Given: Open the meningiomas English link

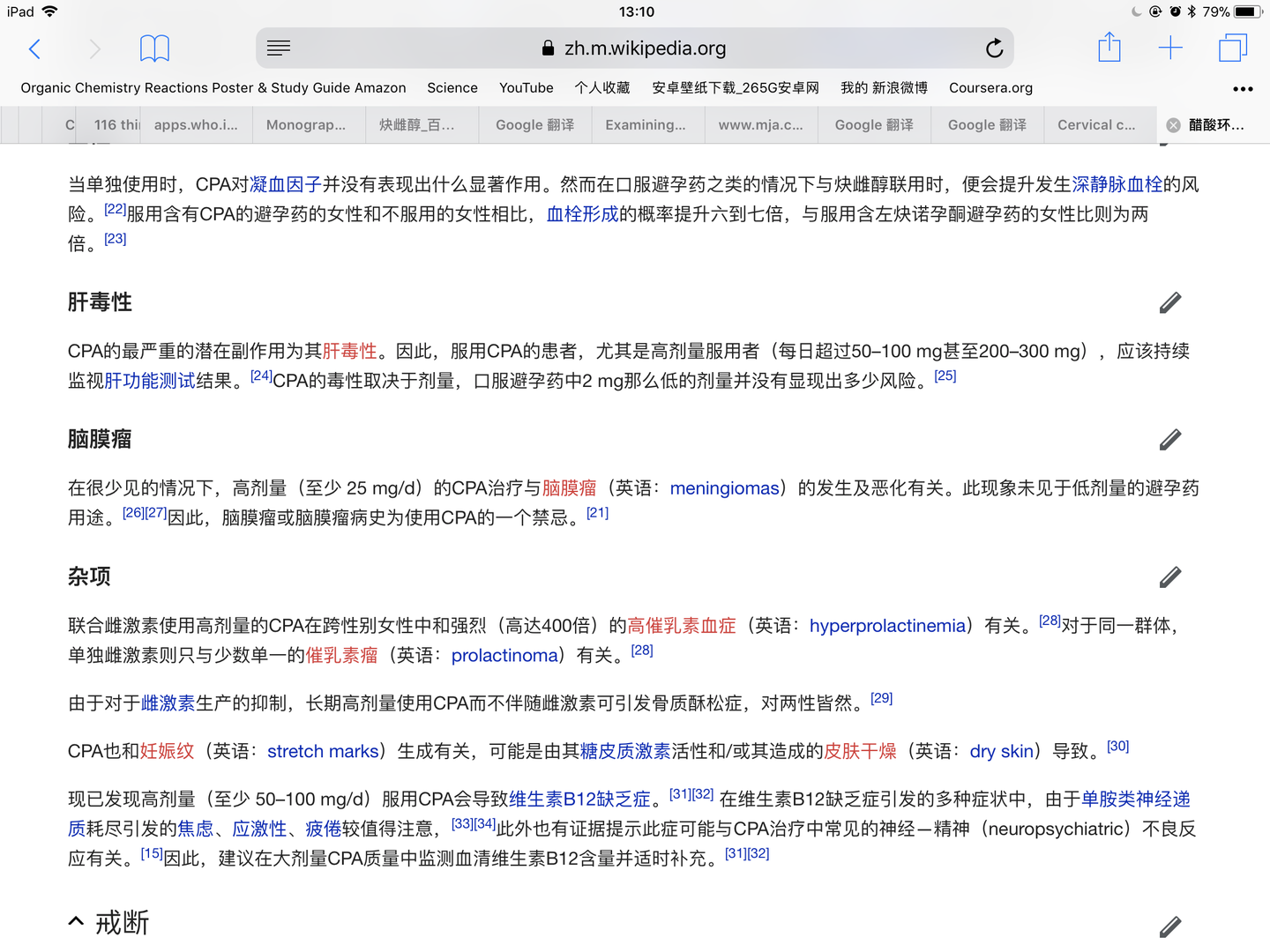Looking at the screenshot, I should pyautogui.click(x=725, y=488).
